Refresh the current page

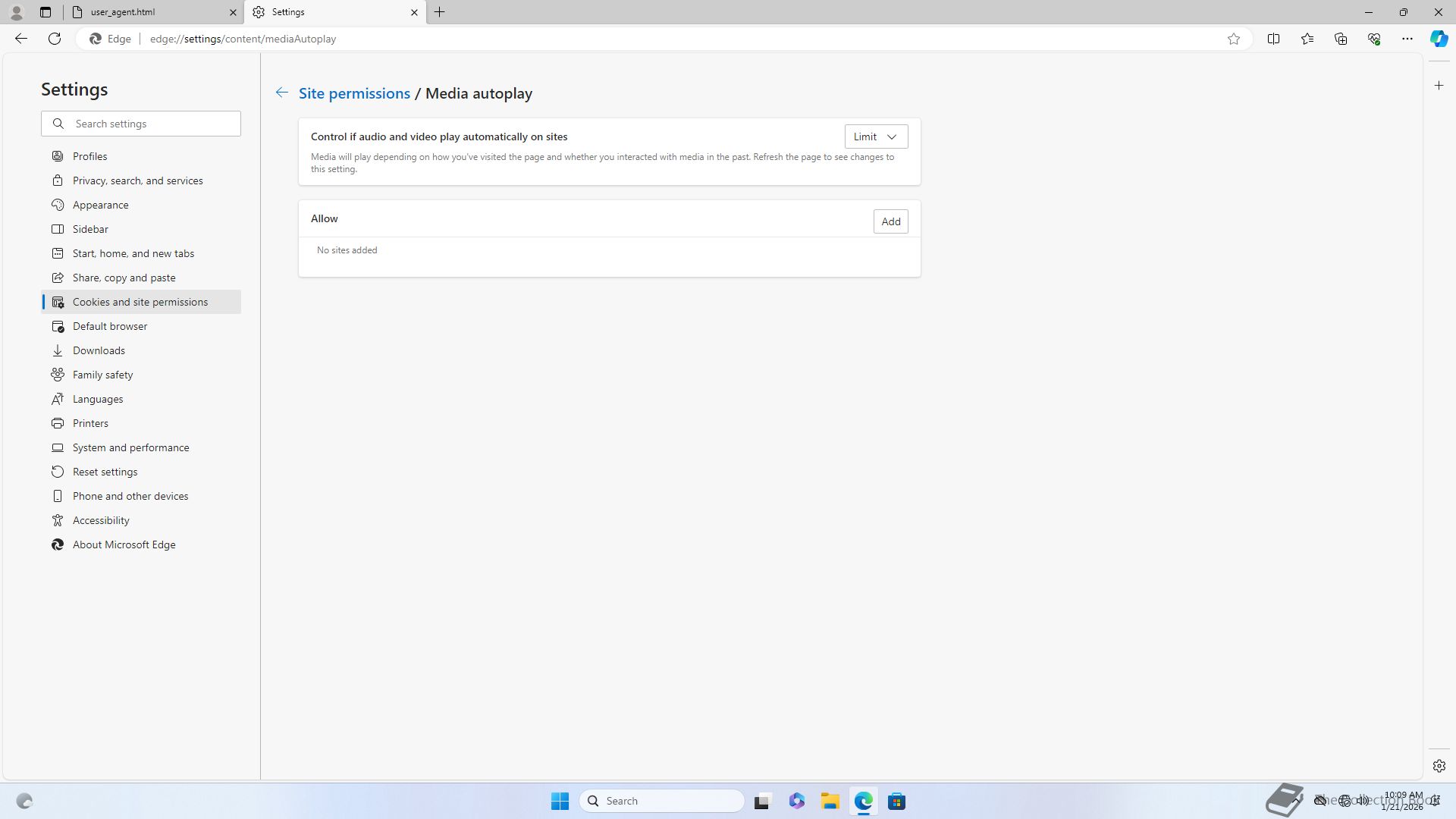(55, 39)
